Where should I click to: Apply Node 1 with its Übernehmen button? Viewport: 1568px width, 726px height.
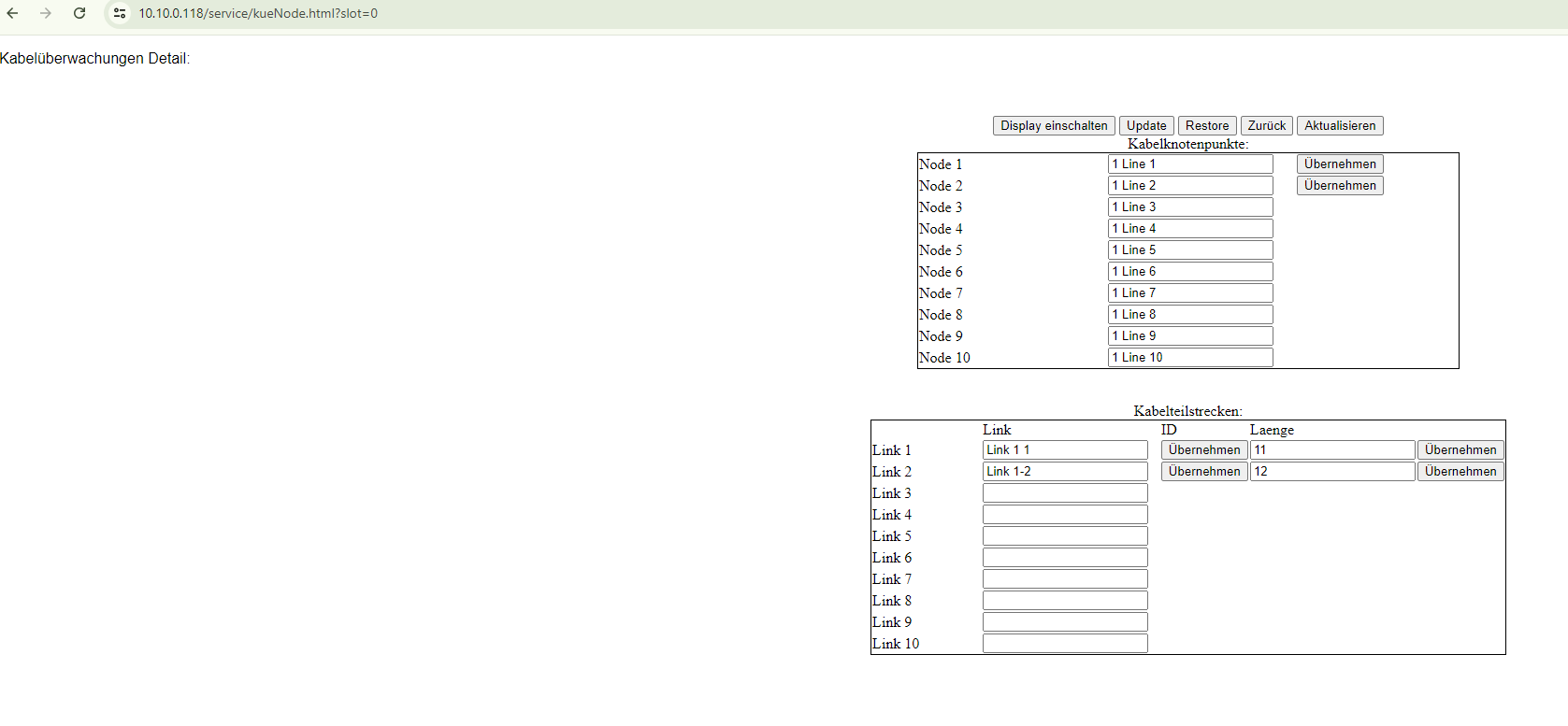(x=1339, y=164)
